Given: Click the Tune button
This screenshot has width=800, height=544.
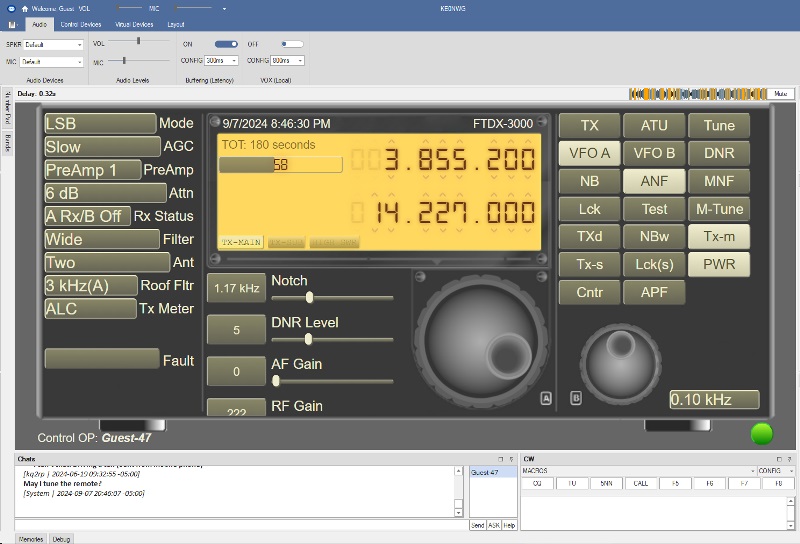Looking at the screenshot, I should (x=719, y=126).
